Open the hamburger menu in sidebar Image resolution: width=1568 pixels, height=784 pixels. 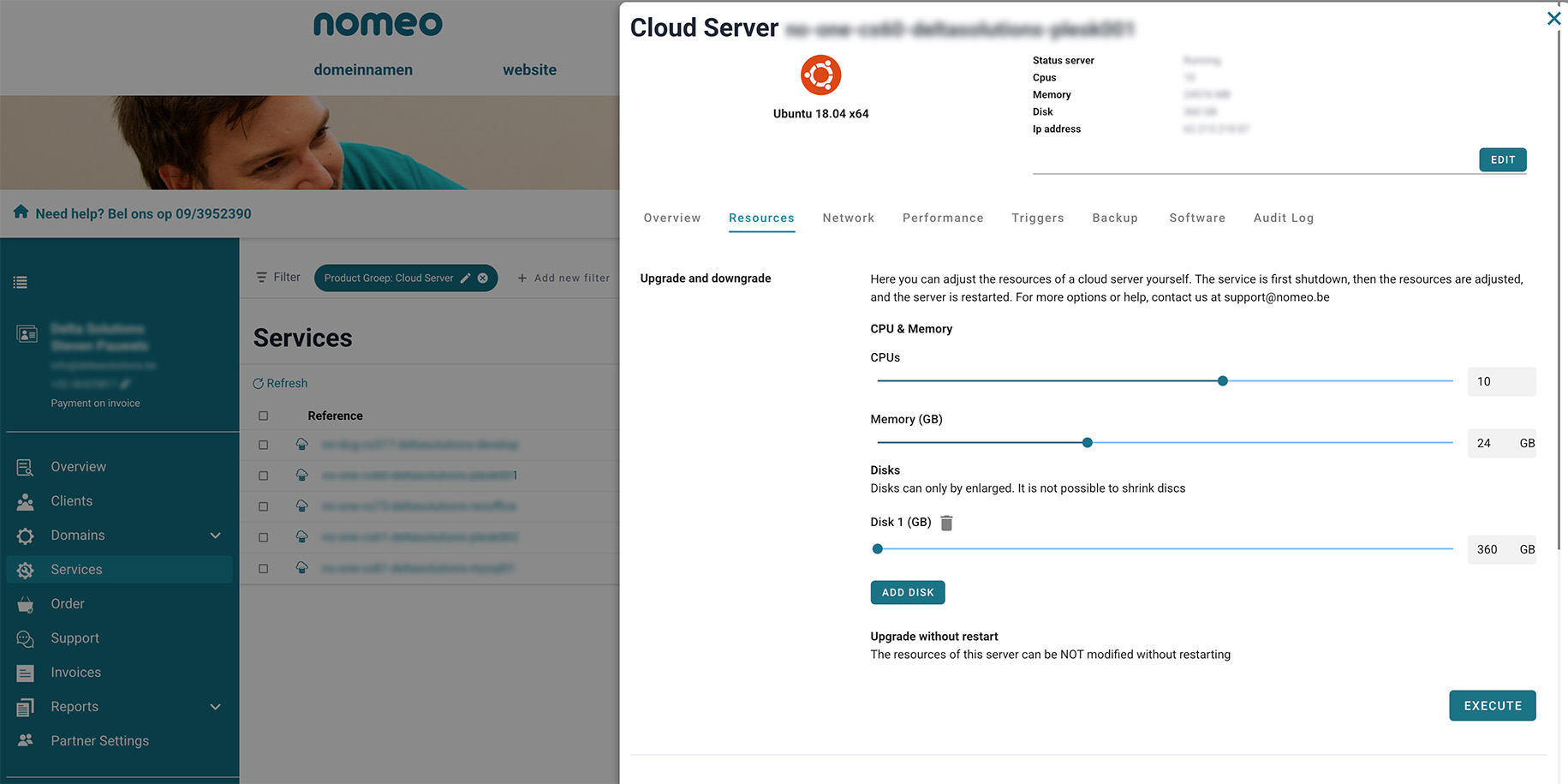21,282
